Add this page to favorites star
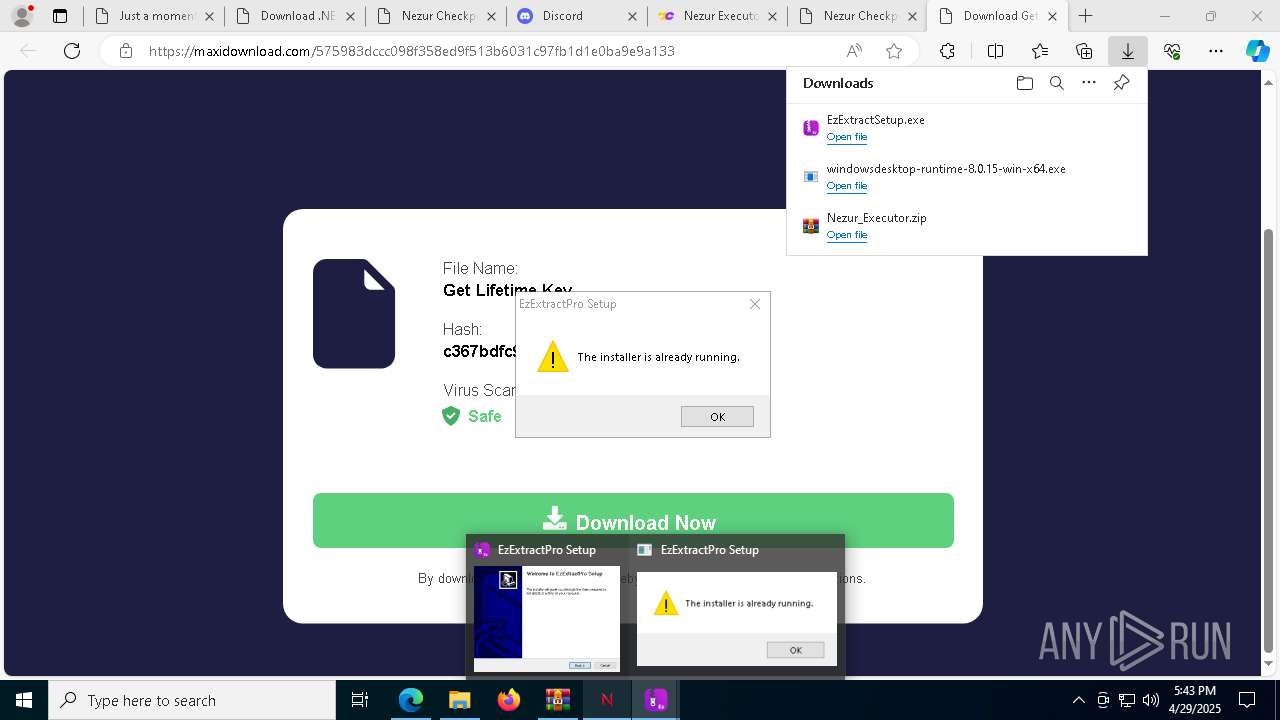This screenshot has height=720, width=1280. click(894, 51)
